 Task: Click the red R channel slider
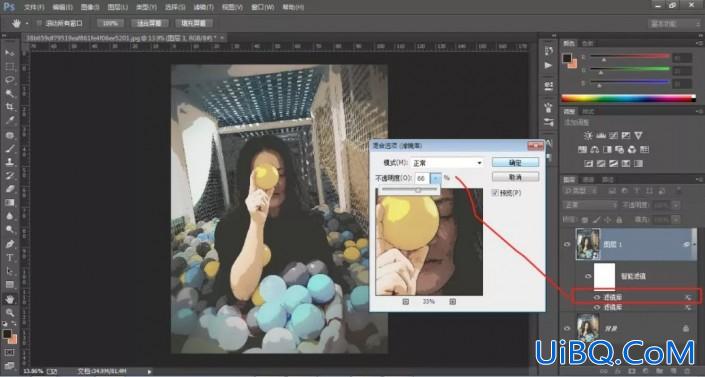point(629,57)
